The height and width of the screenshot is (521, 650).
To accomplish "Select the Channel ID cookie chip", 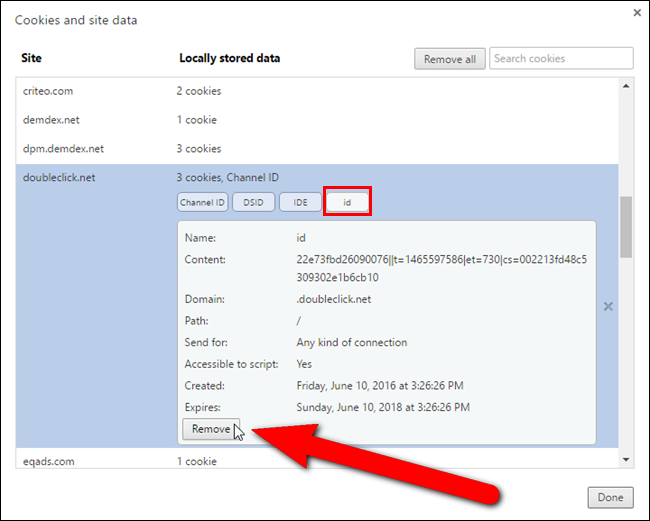I will [x=202, y=202].
